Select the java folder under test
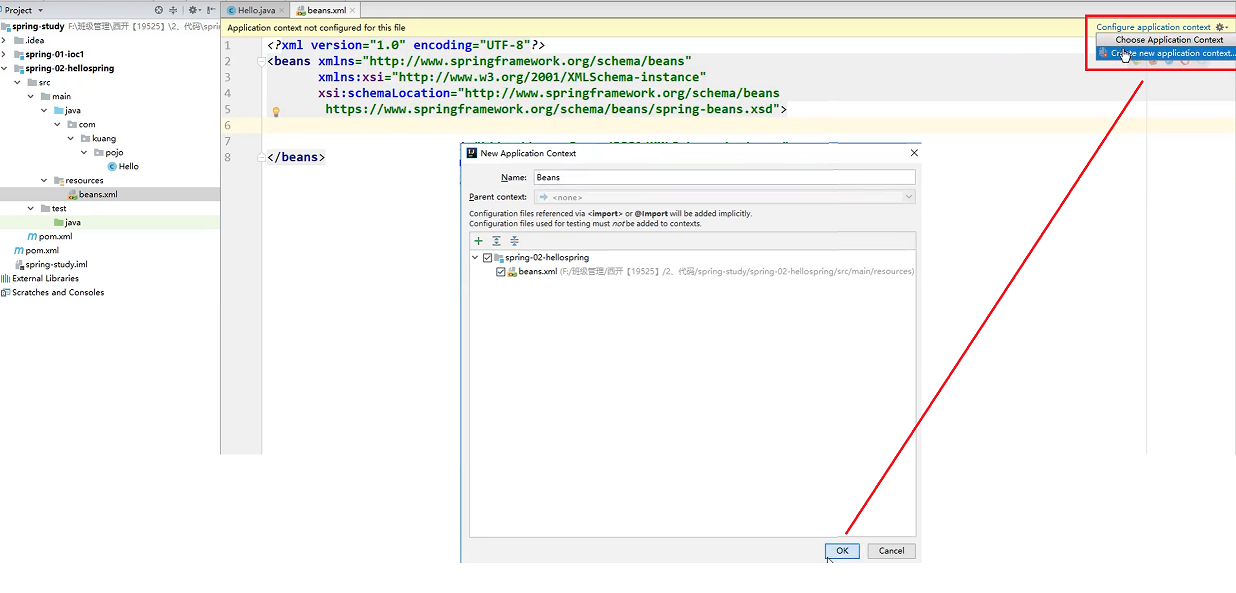The height and width of the screenshot is (593, 1236). coord(67,222)
